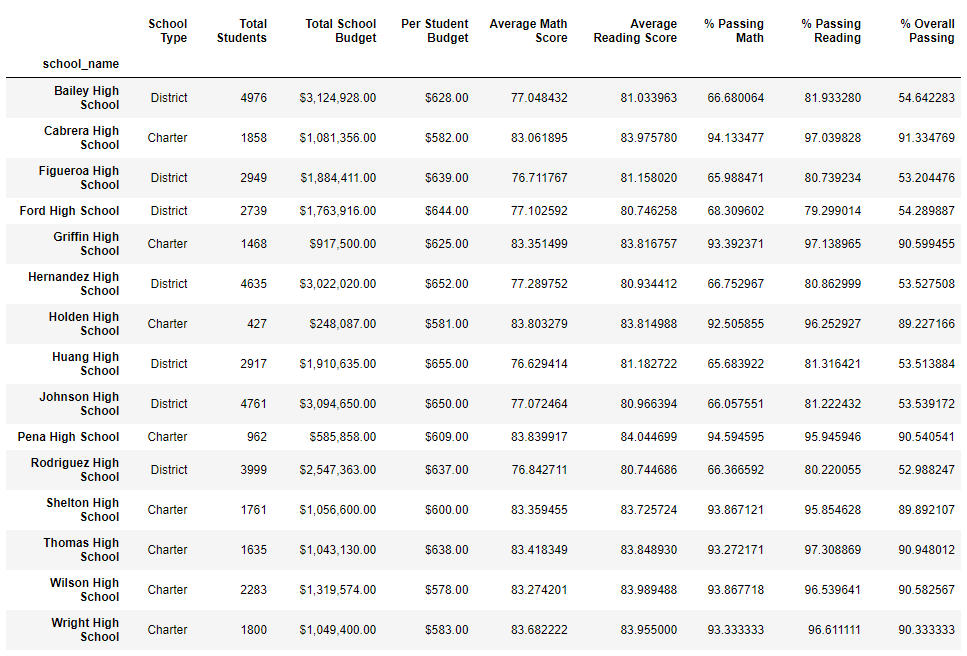Select Pena's reading score 84.044699
The height and width of the screenshot is (656, 967).
tap(649, 437)
